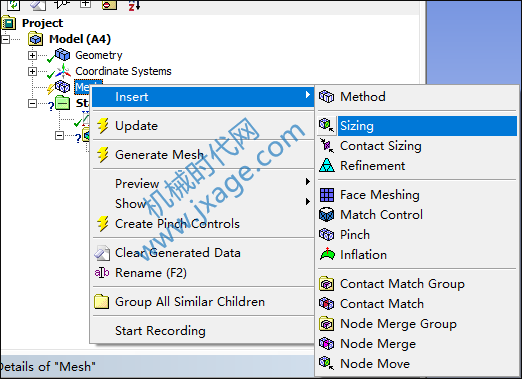The height and width of the screenshot is (379, 522).
Task: Click the Refinement triangle icon
Action: [x=327, y=166]
